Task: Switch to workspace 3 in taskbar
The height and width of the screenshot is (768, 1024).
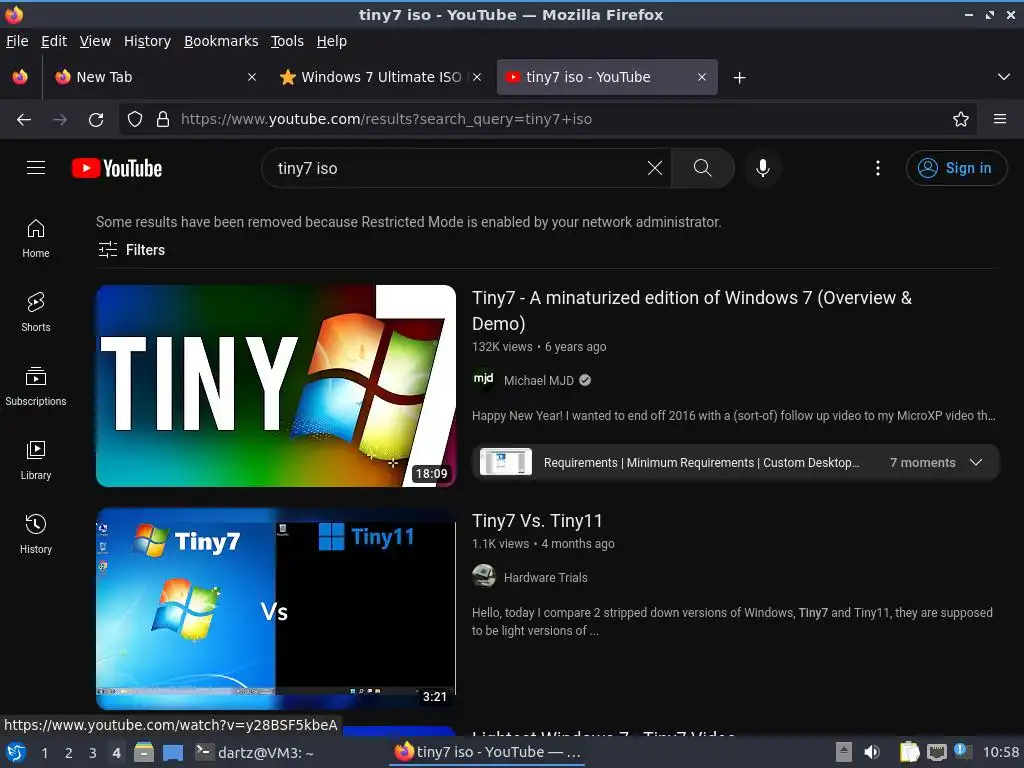Action: pos(93,752)
